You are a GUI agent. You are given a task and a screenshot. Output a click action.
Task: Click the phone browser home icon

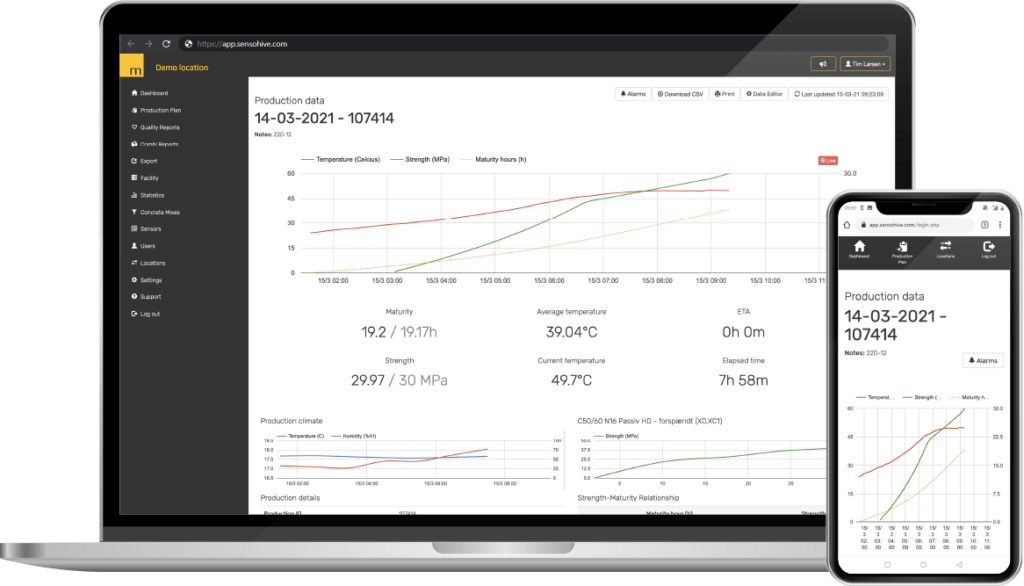pos(847,225)
